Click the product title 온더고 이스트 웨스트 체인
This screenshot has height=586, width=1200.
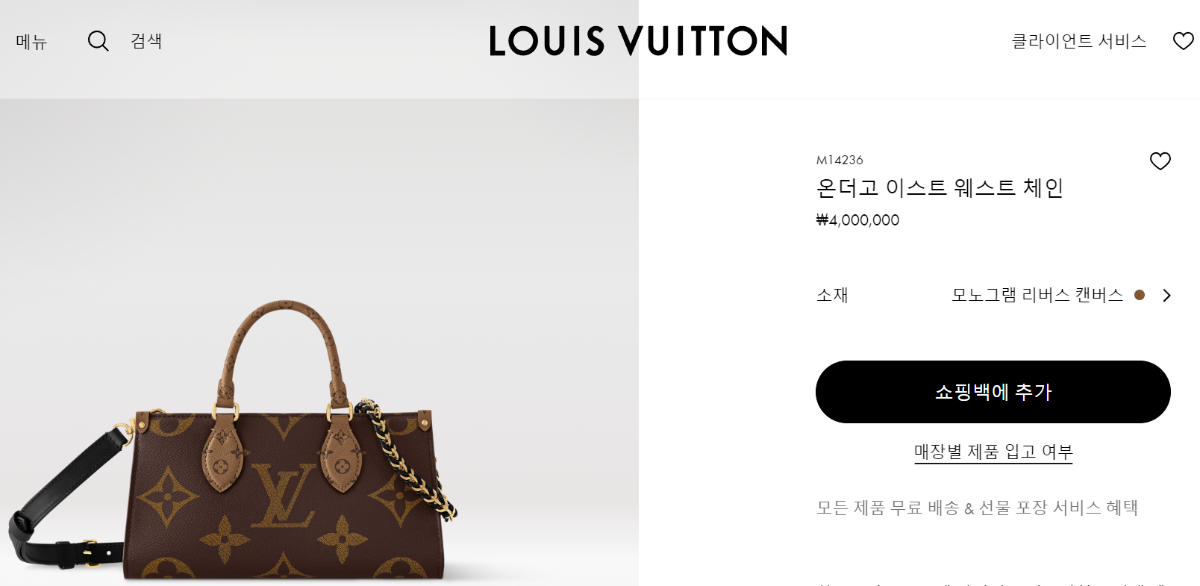[x=939, y=188]
